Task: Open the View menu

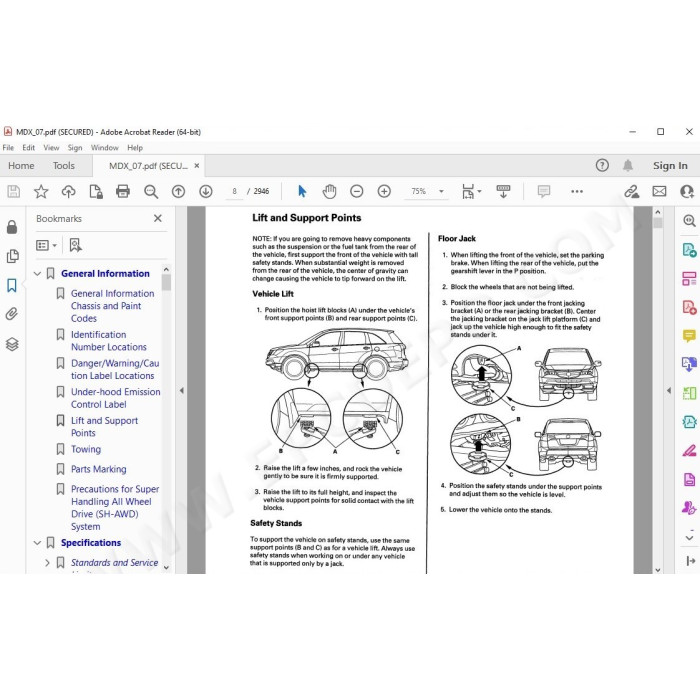Action: [51, 148]
